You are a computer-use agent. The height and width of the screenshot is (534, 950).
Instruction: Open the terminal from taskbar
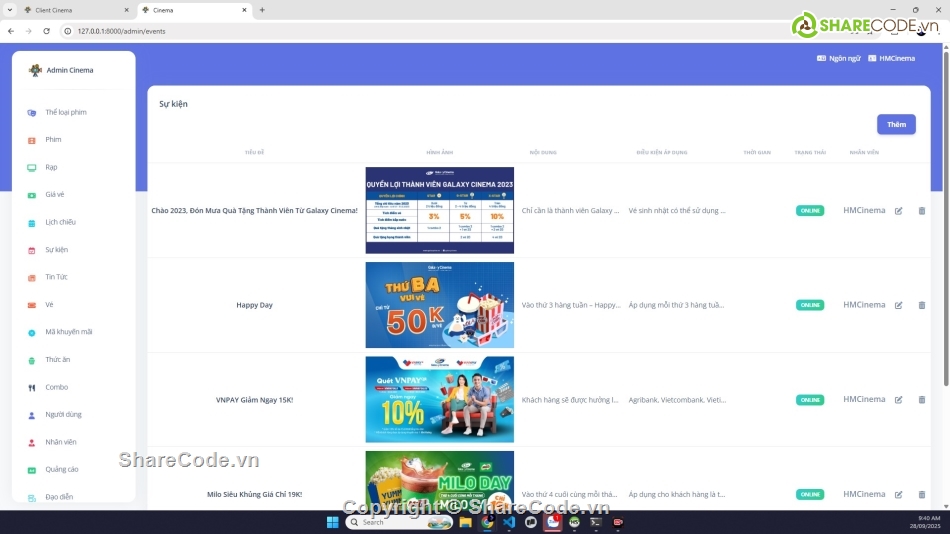point(596,522)
